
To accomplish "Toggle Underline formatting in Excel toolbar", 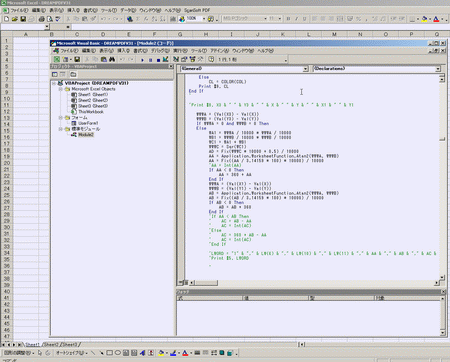I will pos(304,19).
